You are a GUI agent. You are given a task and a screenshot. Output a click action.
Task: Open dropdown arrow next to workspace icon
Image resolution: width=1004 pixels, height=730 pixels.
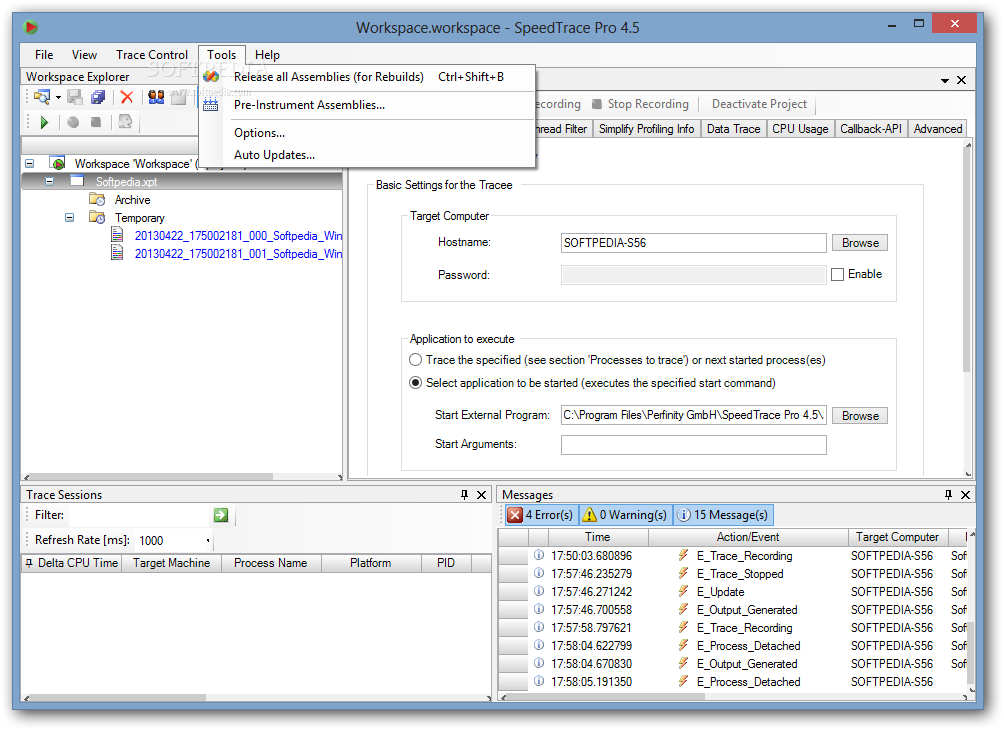[58, 97]
